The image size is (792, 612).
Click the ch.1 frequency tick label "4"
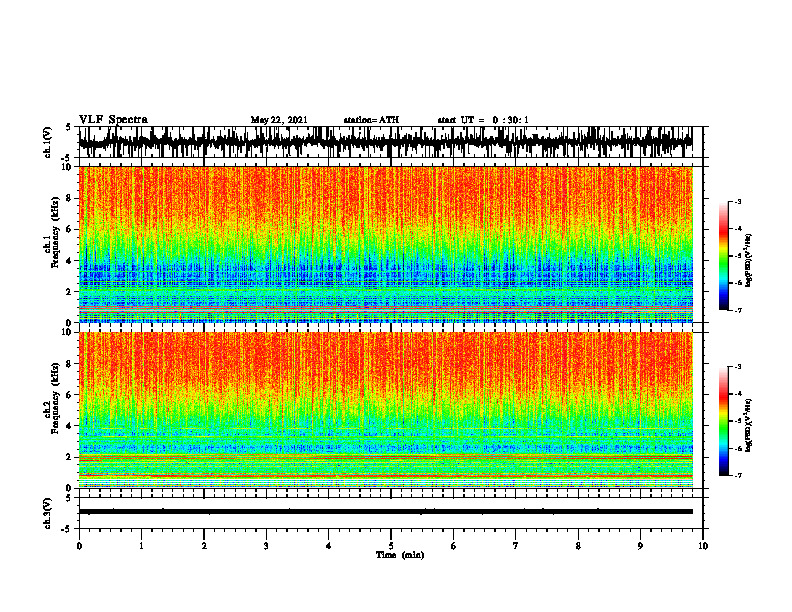pos(69,261)
